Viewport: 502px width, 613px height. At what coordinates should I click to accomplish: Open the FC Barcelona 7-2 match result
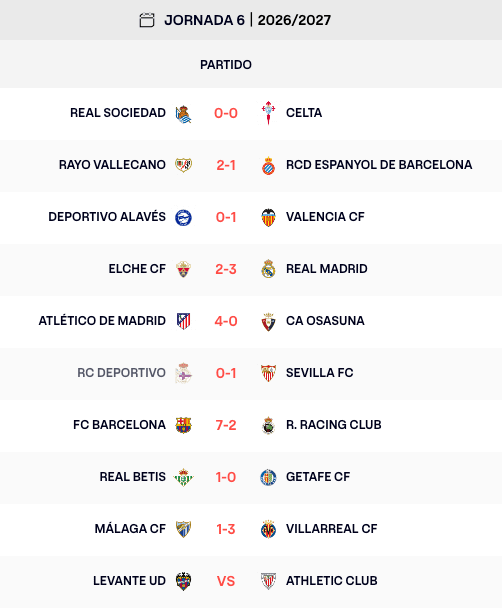tap(226, 425)
